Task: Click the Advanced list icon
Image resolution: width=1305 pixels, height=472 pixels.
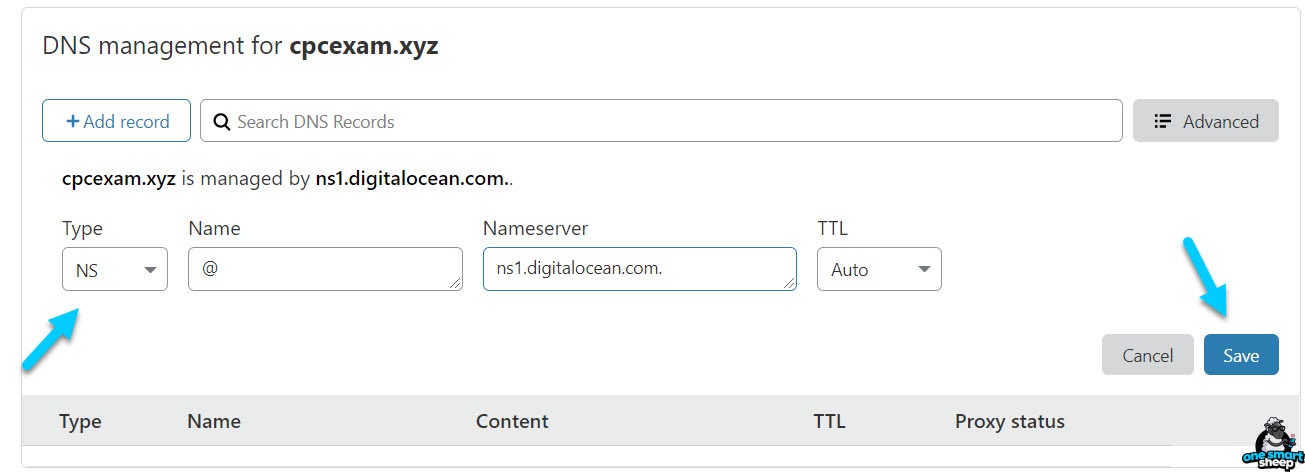Action: pos(1162,121)
